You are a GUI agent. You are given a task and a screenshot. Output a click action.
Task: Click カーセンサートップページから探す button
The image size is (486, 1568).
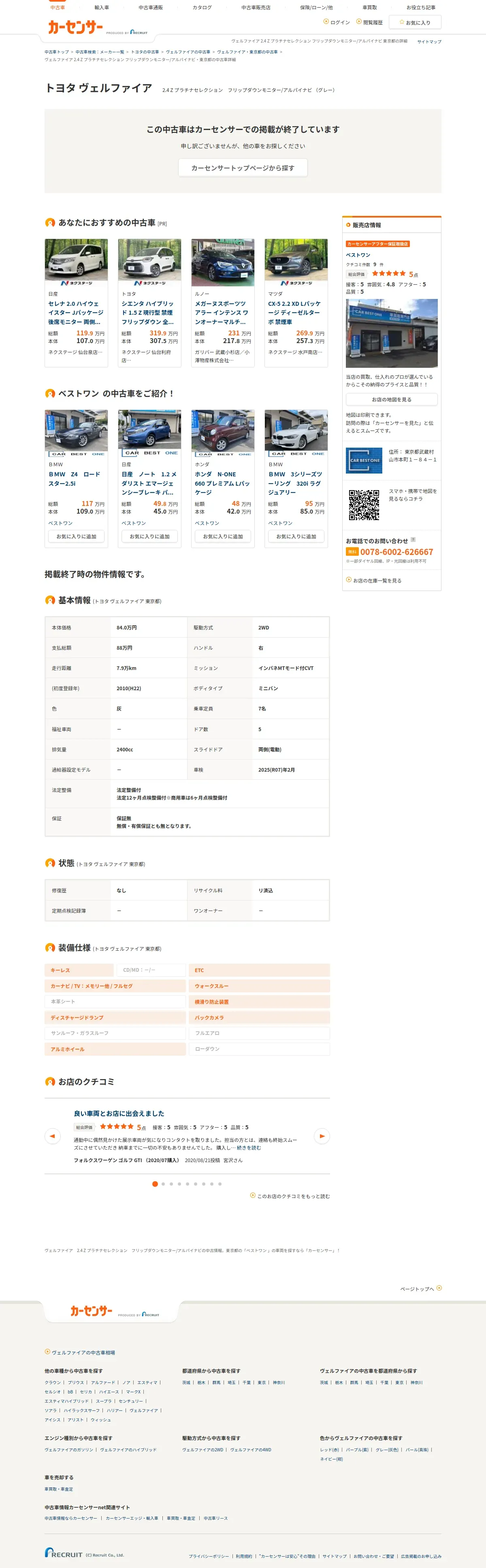[243, 167]
